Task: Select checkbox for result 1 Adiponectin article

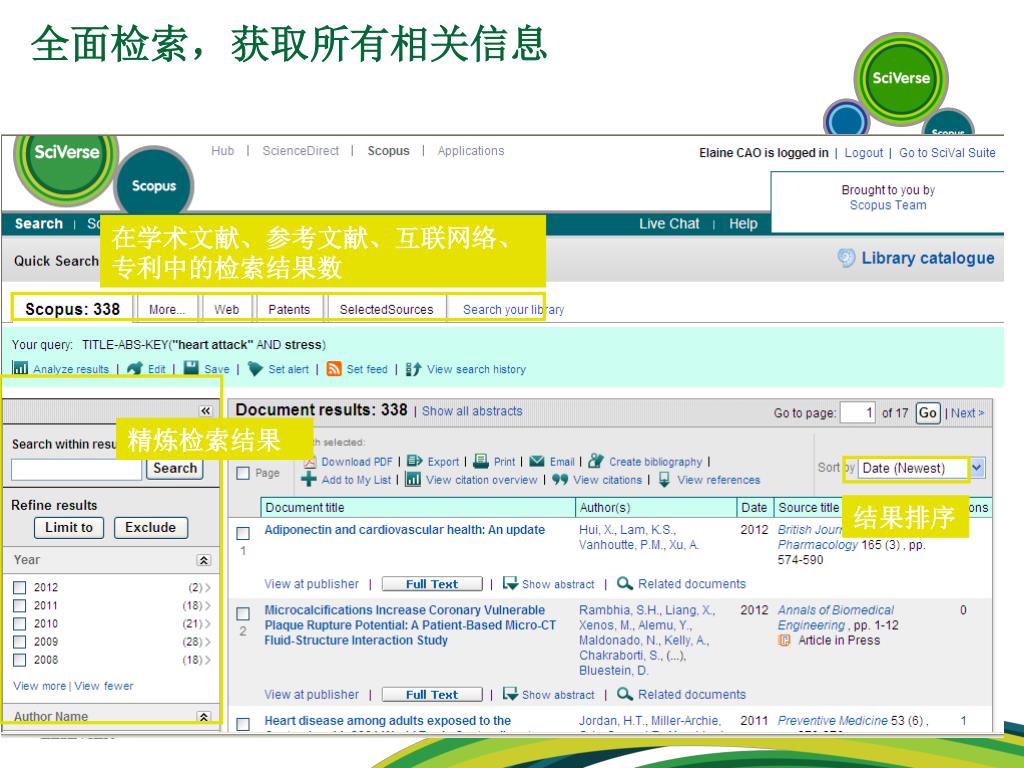Action: tap(243, 533)
